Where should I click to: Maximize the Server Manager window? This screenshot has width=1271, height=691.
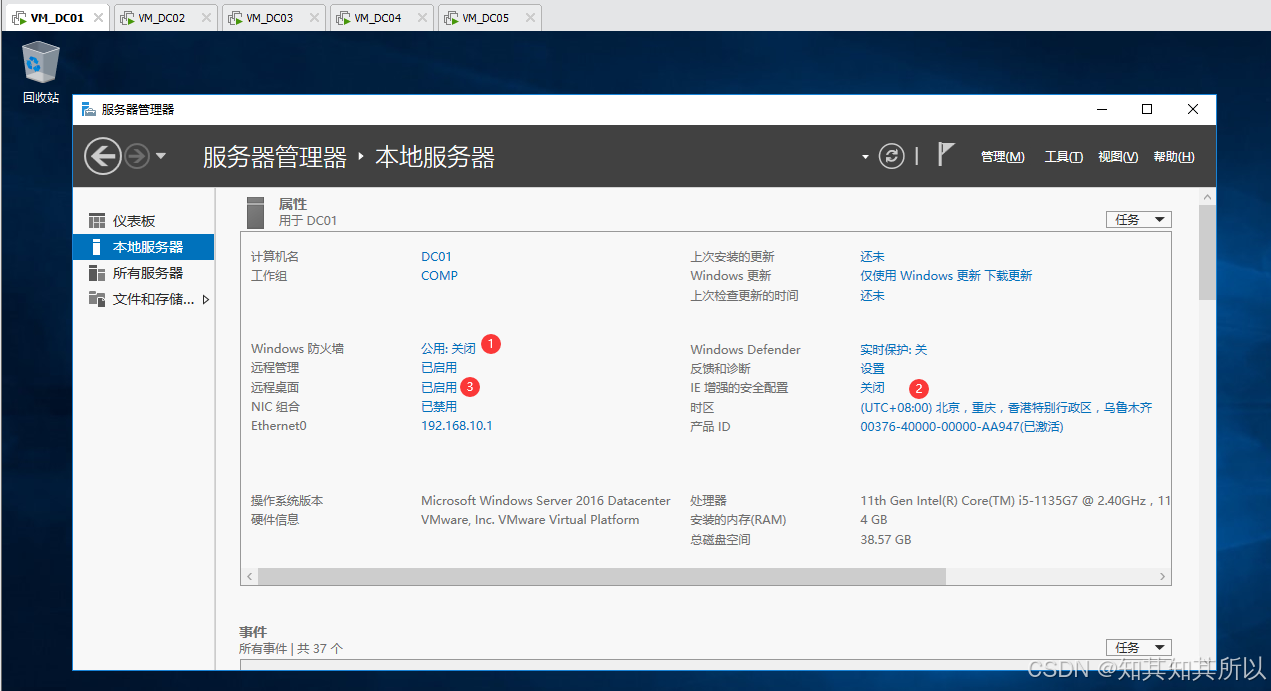click(1147, 109)
